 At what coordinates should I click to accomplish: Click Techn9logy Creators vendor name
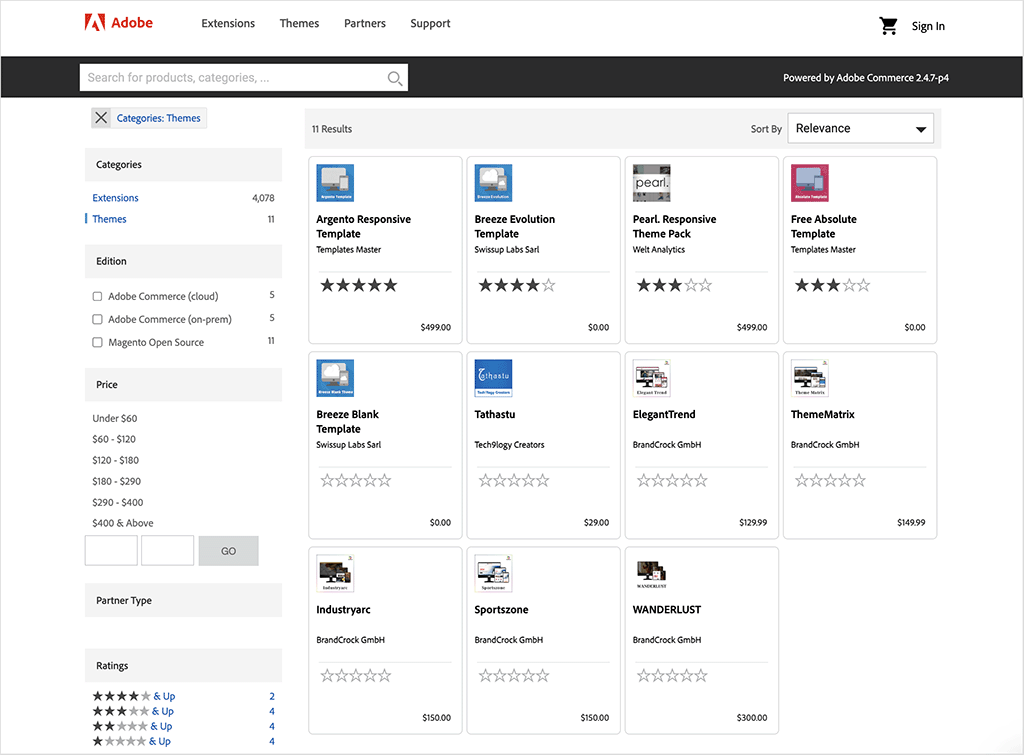509,445
